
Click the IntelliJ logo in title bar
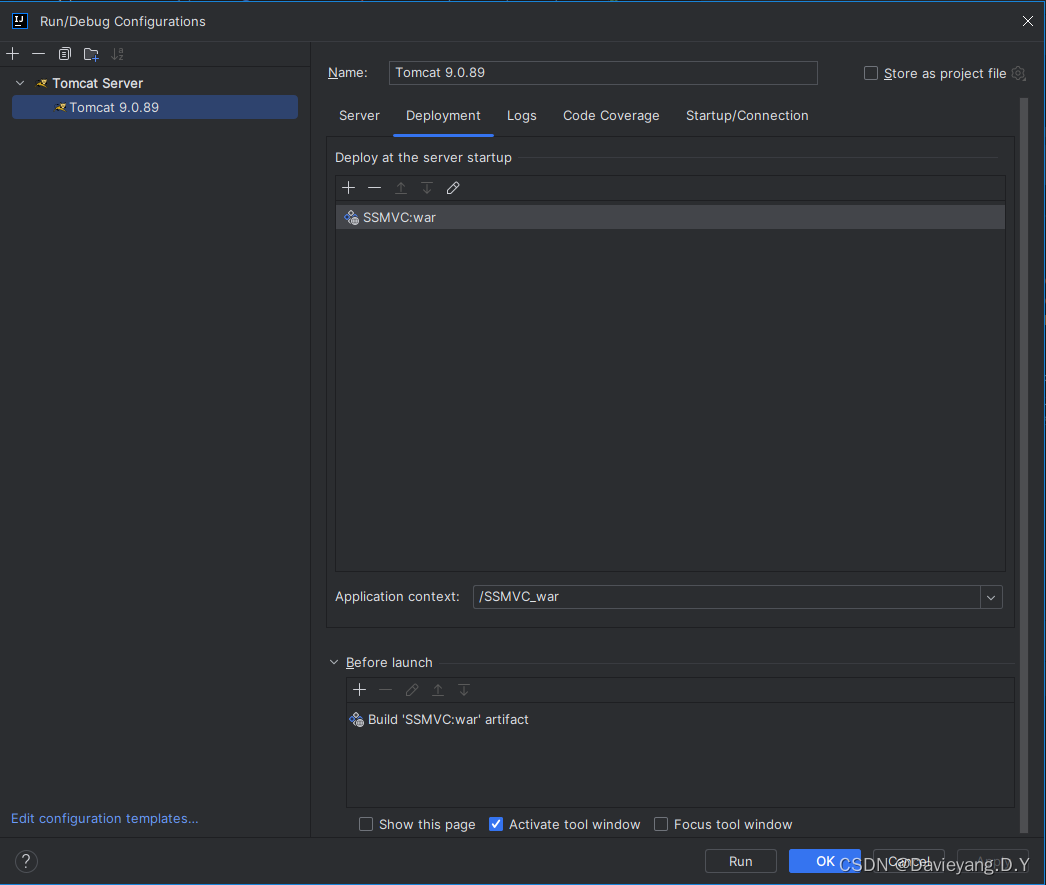tap(20, 21)
